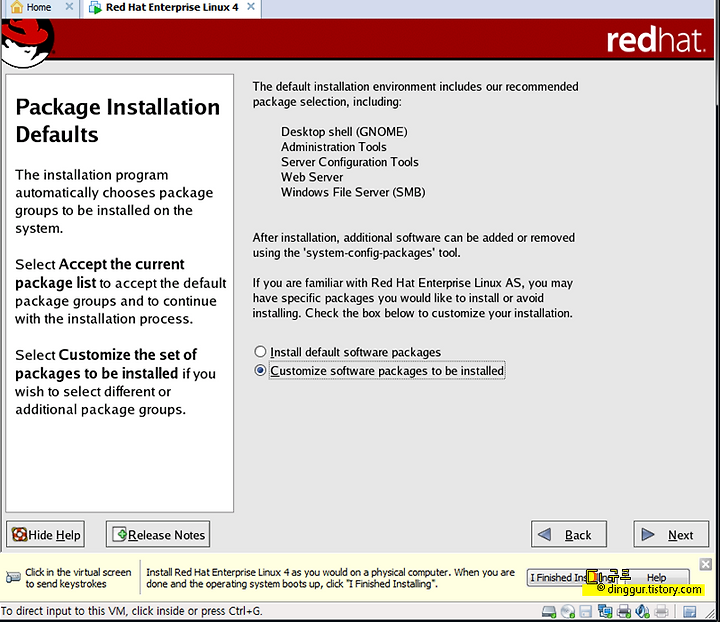This screenshot has width=720, height=622.
Task: Click the Release Notes document icon
Action: (x=119, y=534)
